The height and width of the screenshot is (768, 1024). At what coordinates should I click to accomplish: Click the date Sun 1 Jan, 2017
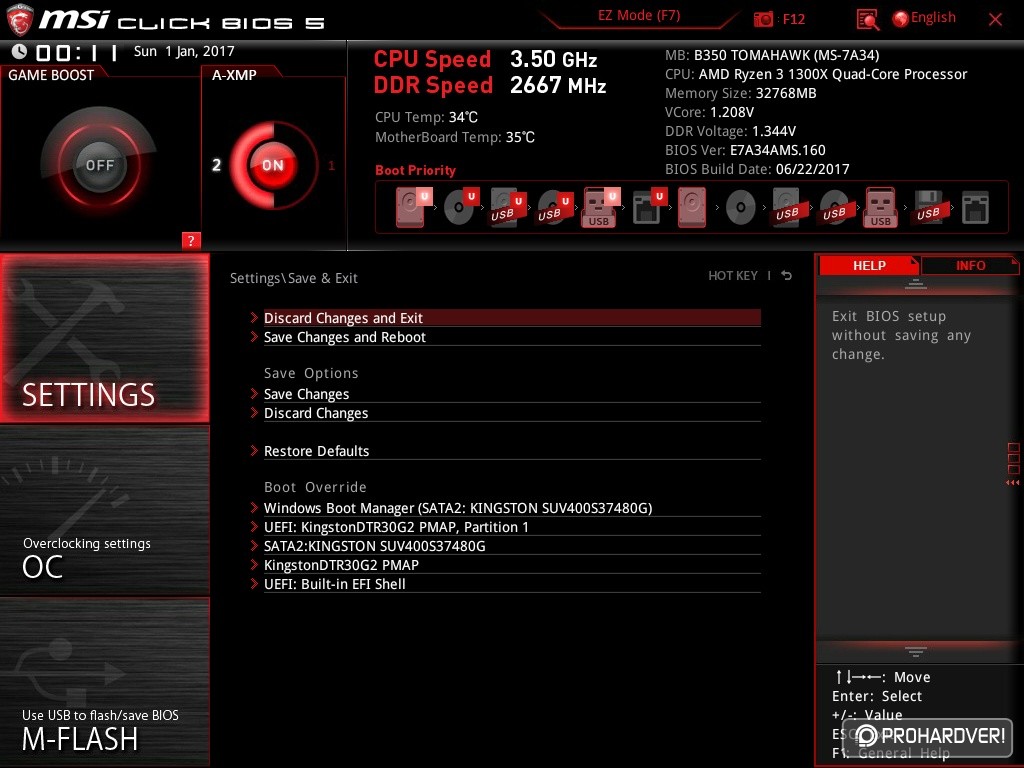coord(184,51)
